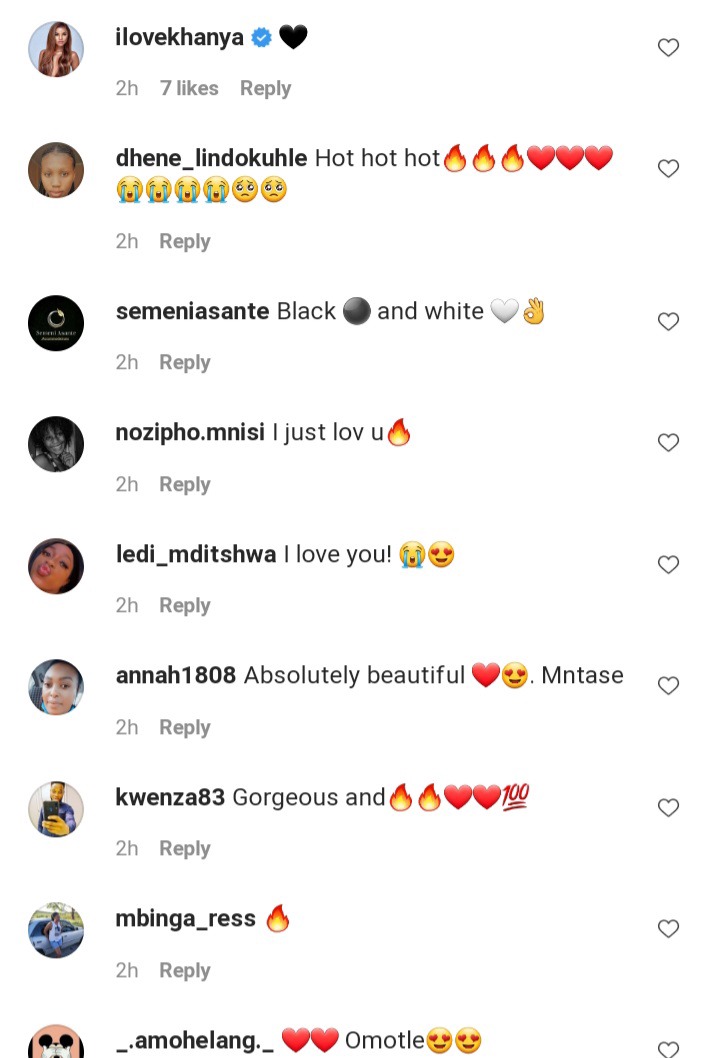Like mbinga_ress's fire emoji comment
Image resolution: width=720 pixels, height=1058 pixels.
(x=668, y=928)
